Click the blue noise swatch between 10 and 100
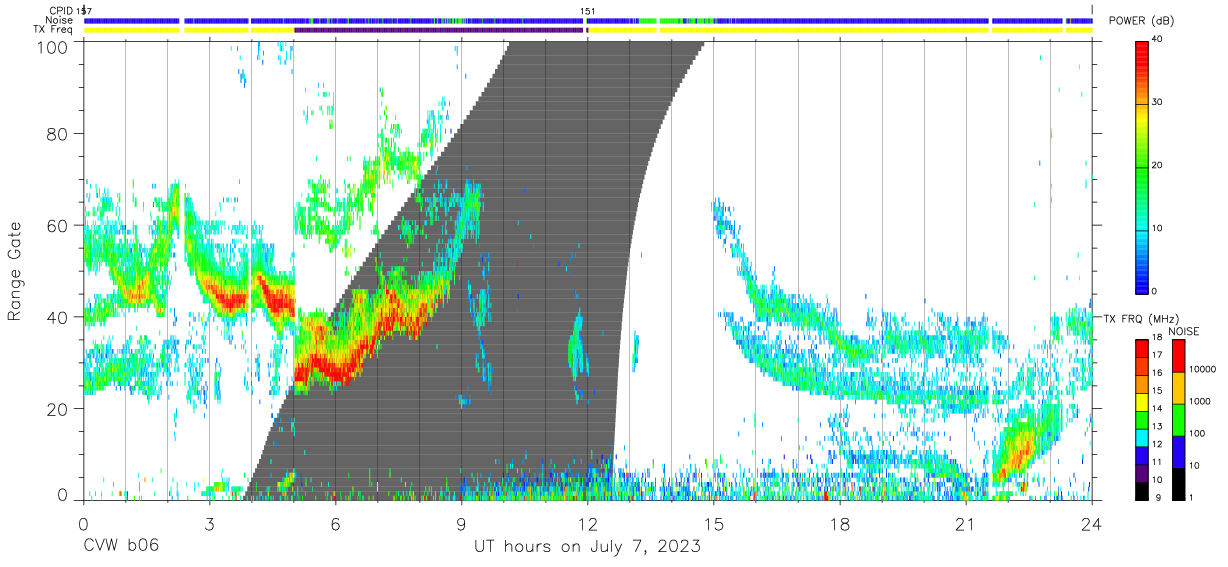The width and height of the screenshot is (1228, 567). point(1177,450)
